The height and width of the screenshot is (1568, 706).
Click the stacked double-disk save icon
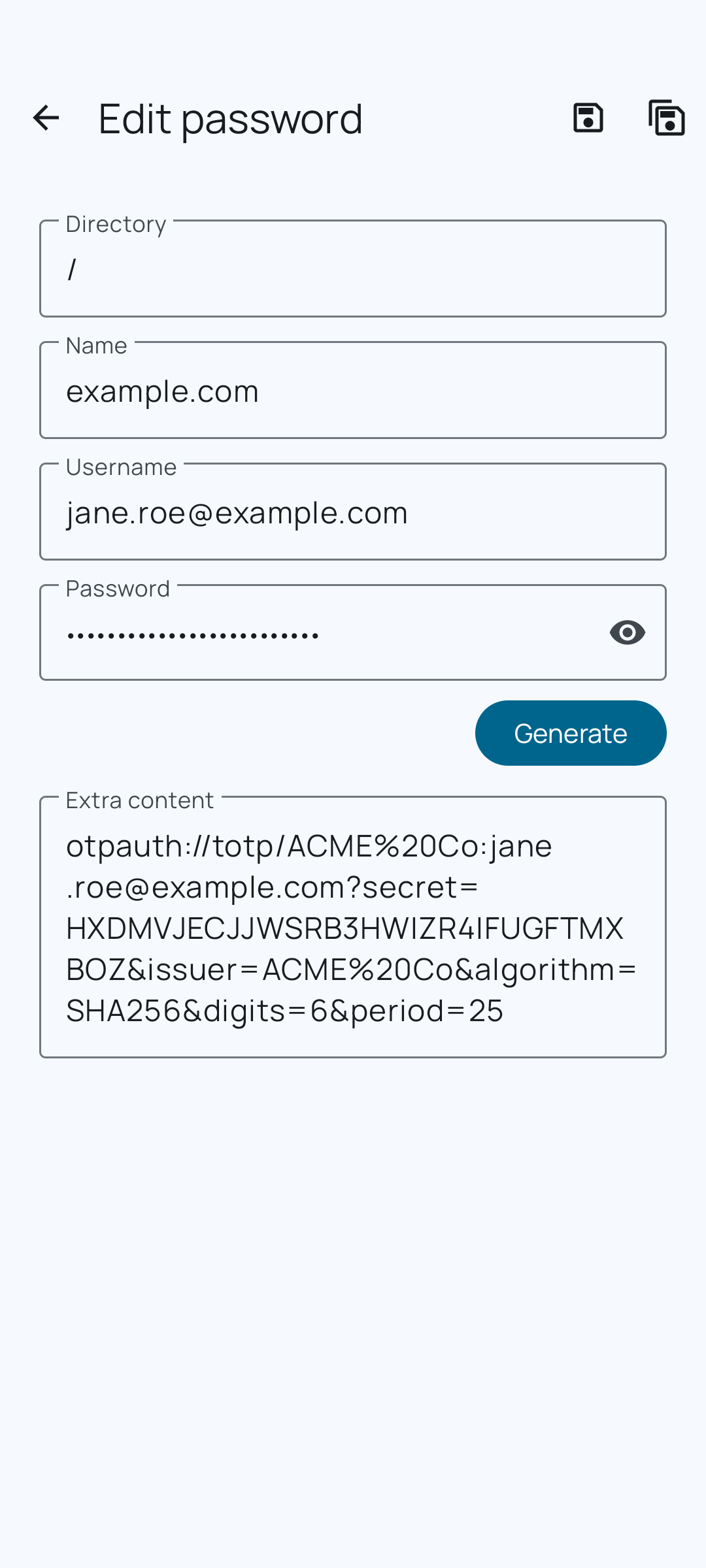(x=666, y=118)
